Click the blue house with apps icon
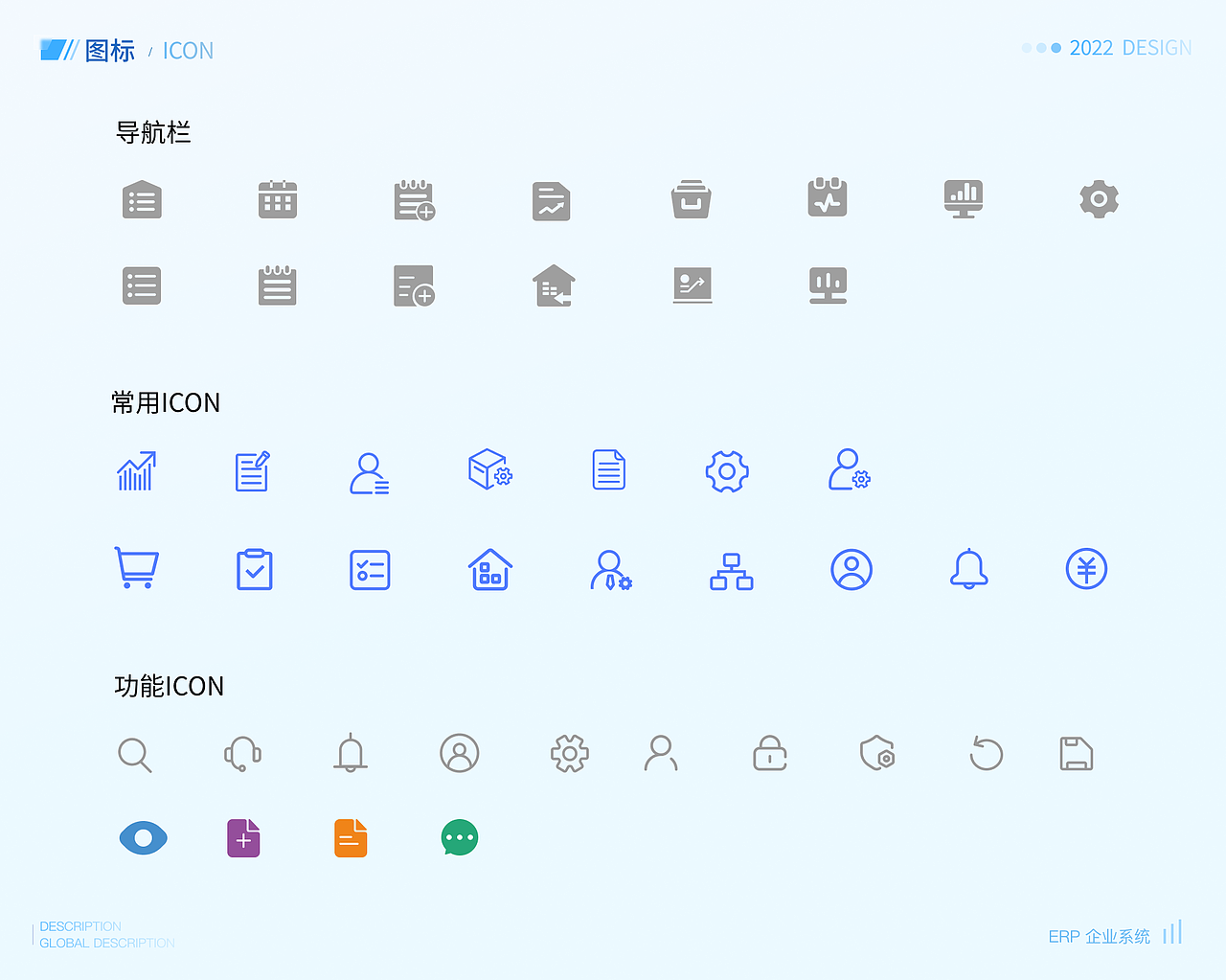This screenshot has width=1226, height=980. (490, 569)
